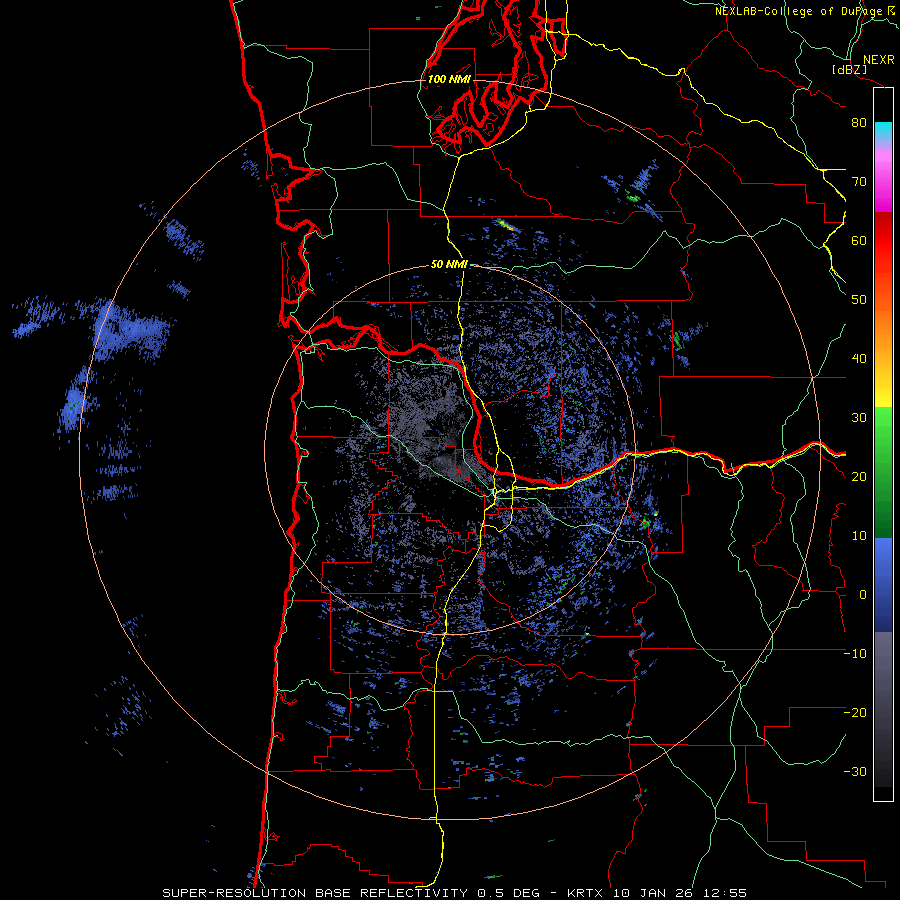The width and height of the screenshot is (900, 900).
Task: Click the "NEXR" label above the color bar
Action: [878, 60]
